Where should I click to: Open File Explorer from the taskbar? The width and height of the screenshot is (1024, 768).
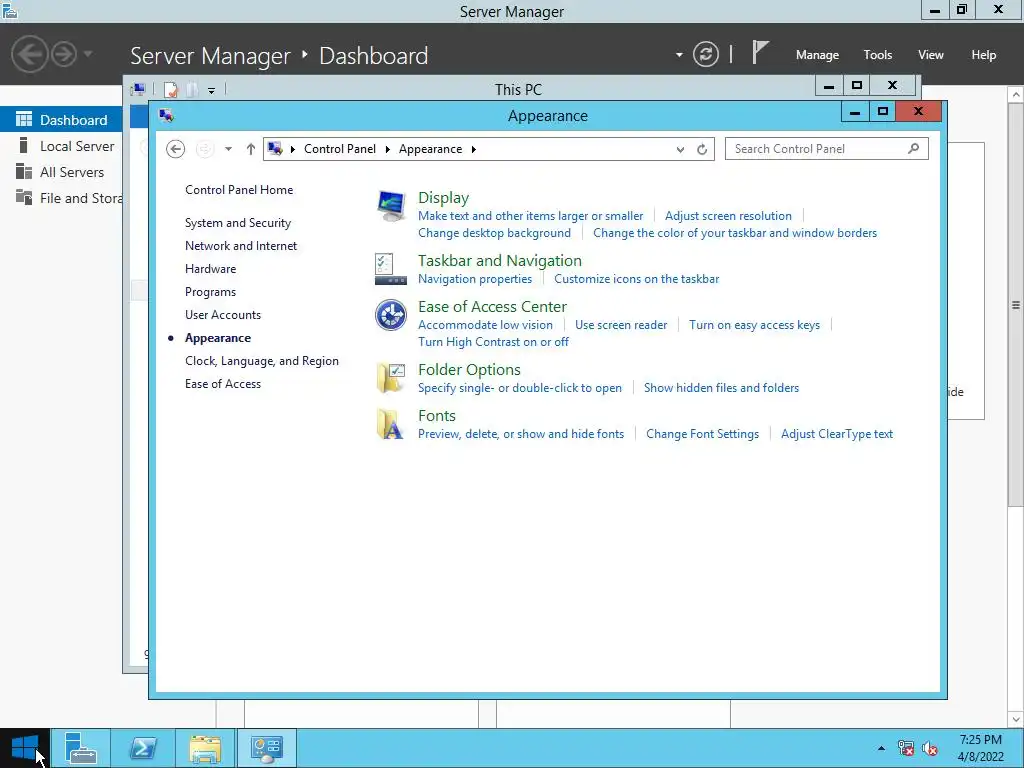pos(205,748)
